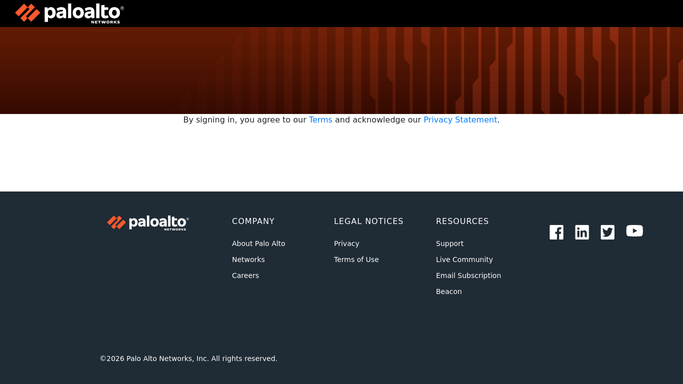
Task: Go to About Palo Alto footer link
Action: point(258,243)
